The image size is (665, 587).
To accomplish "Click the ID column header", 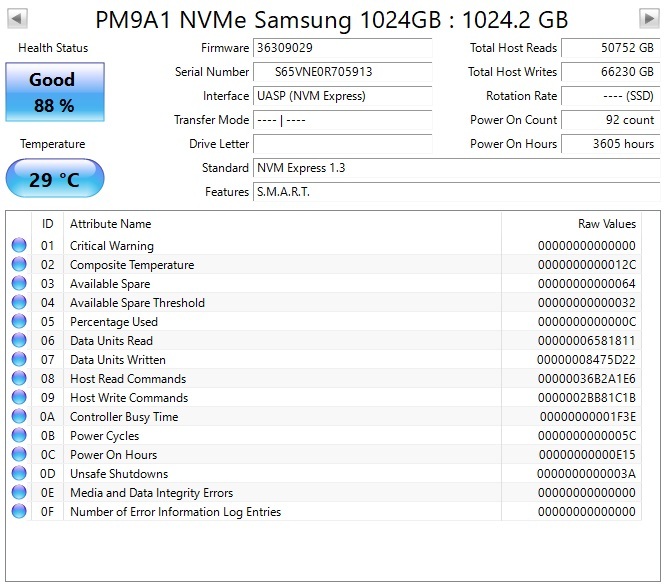I will pos(48,224).
